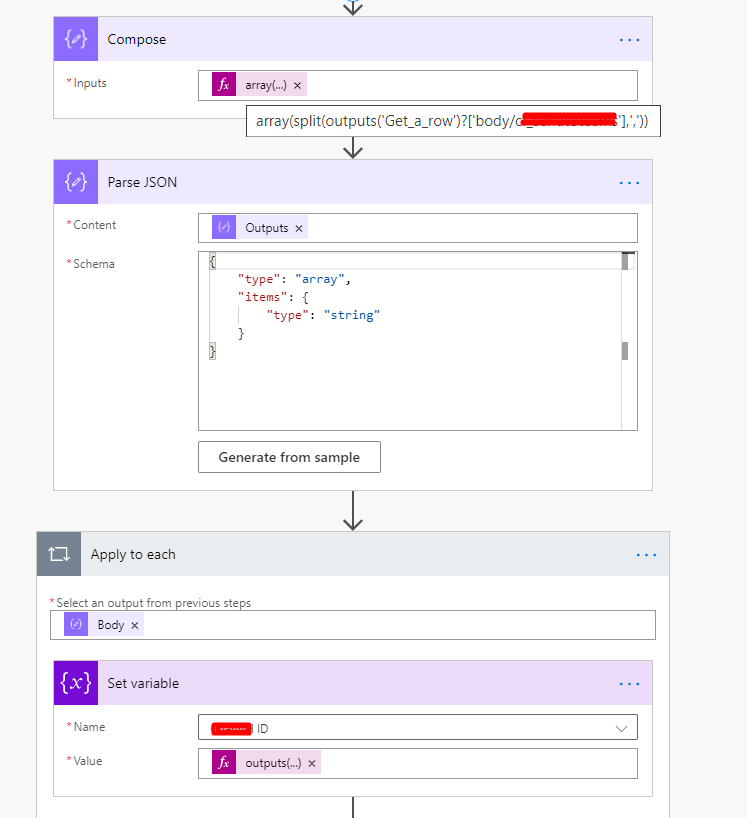Open the Set variable ellipsis menu

[x=629, y=684]
